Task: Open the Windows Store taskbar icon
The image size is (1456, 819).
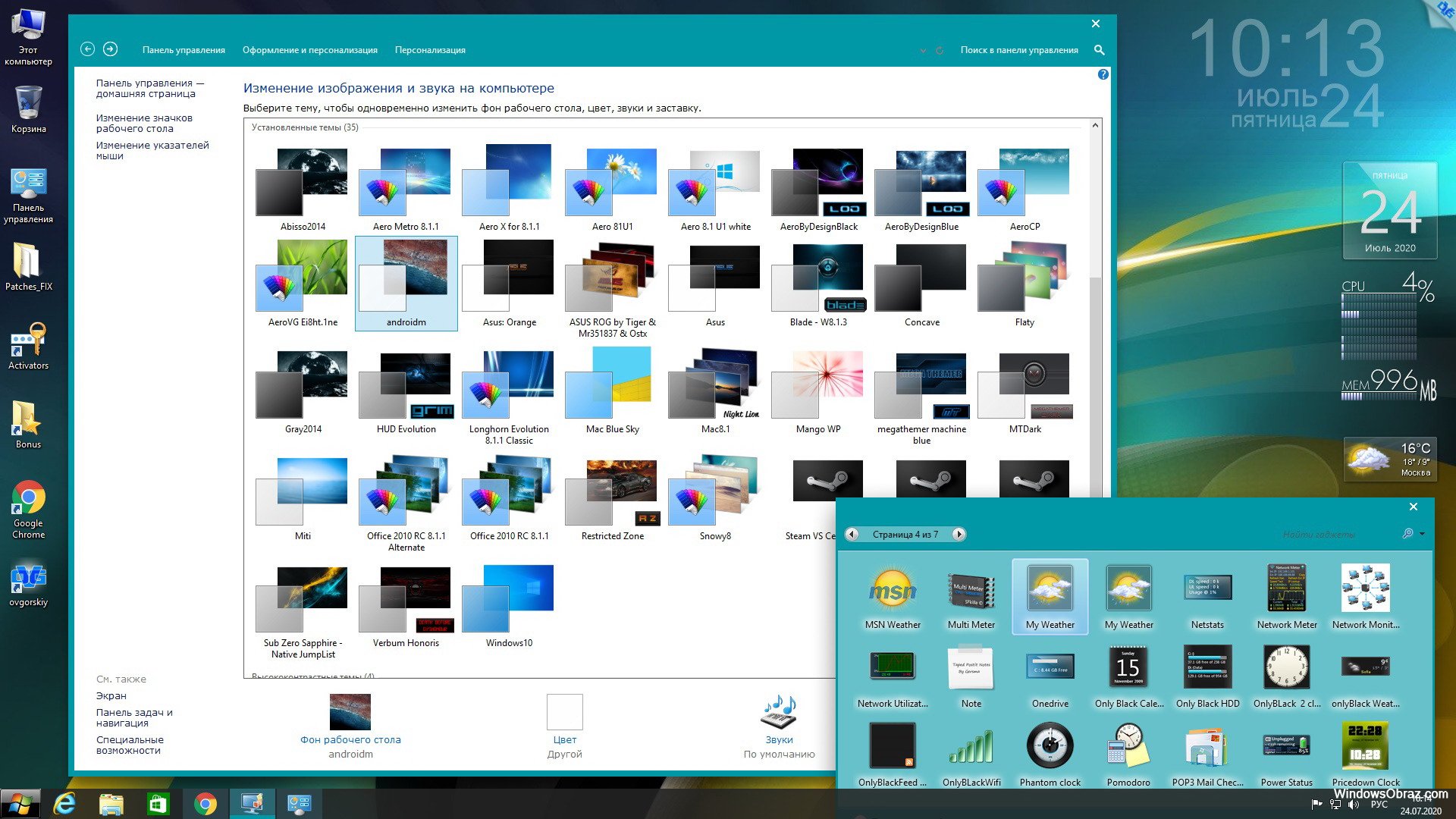Action: click(158, 804)
